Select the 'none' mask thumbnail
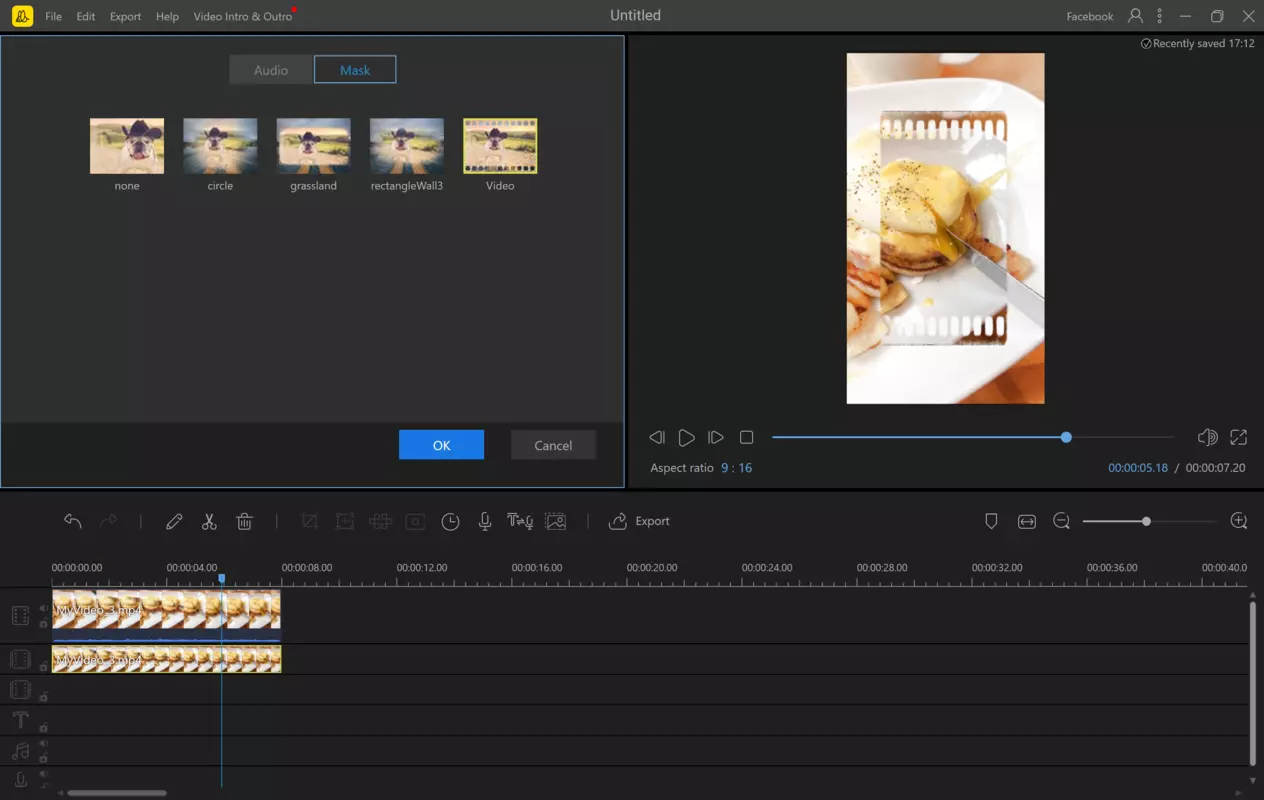 click(127, 146)
